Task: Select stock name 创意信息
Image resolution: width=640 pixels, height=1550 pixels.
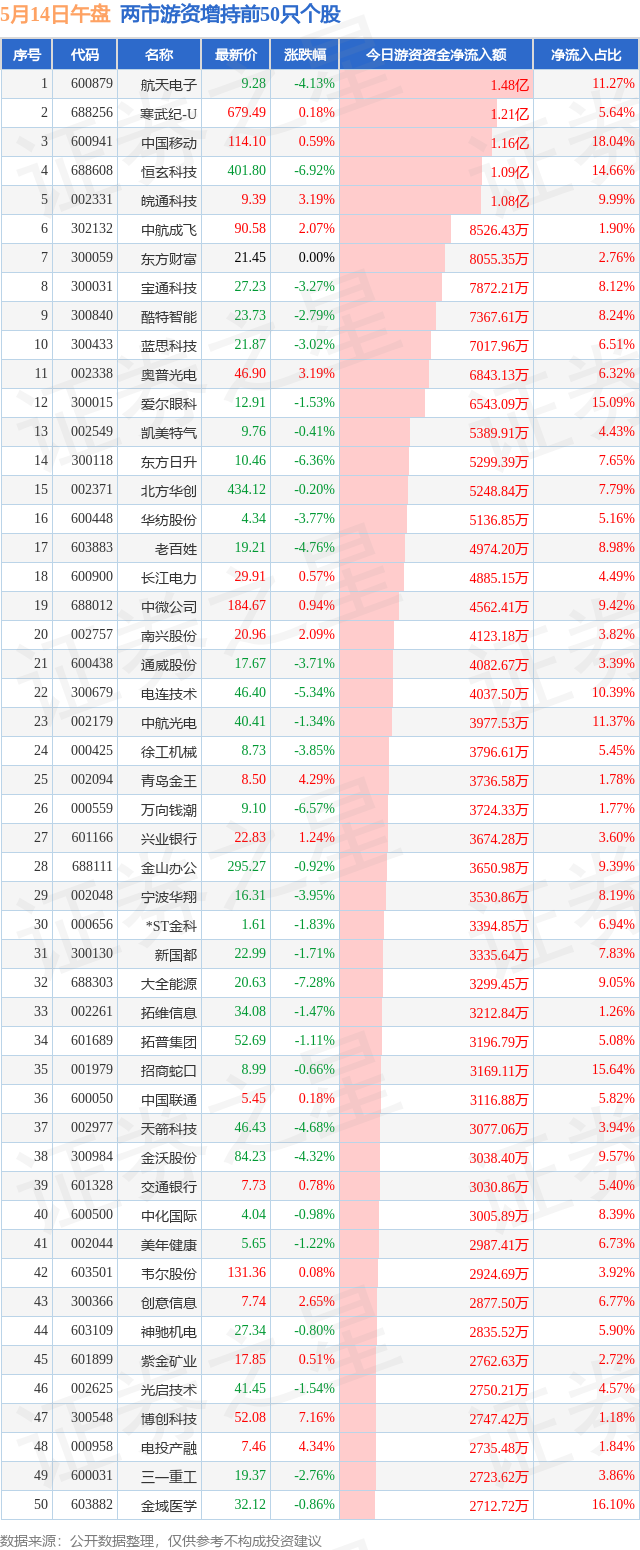Action: [169, 1302]
